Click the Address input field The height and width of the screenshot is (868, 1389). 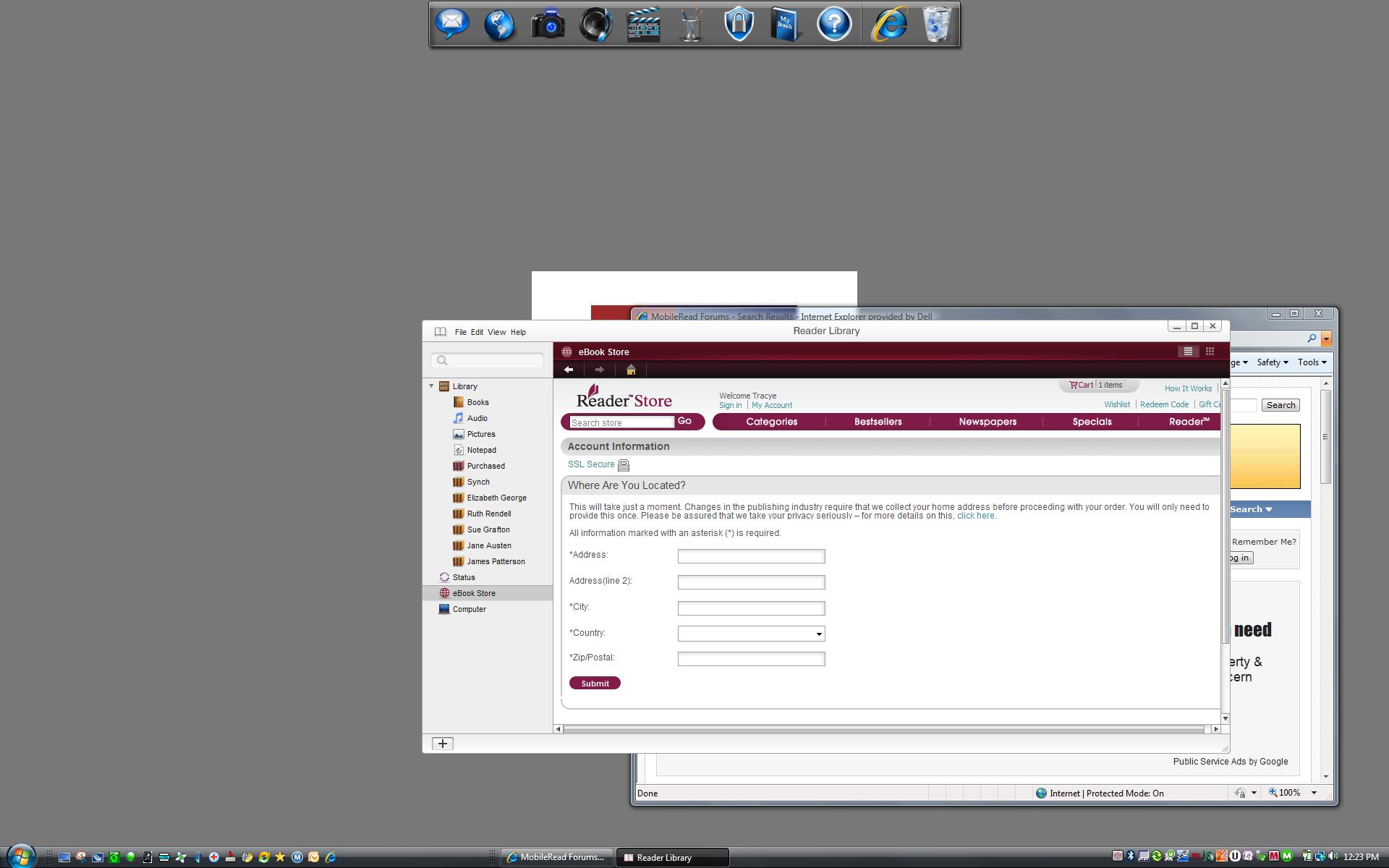[x=751, y=556]
